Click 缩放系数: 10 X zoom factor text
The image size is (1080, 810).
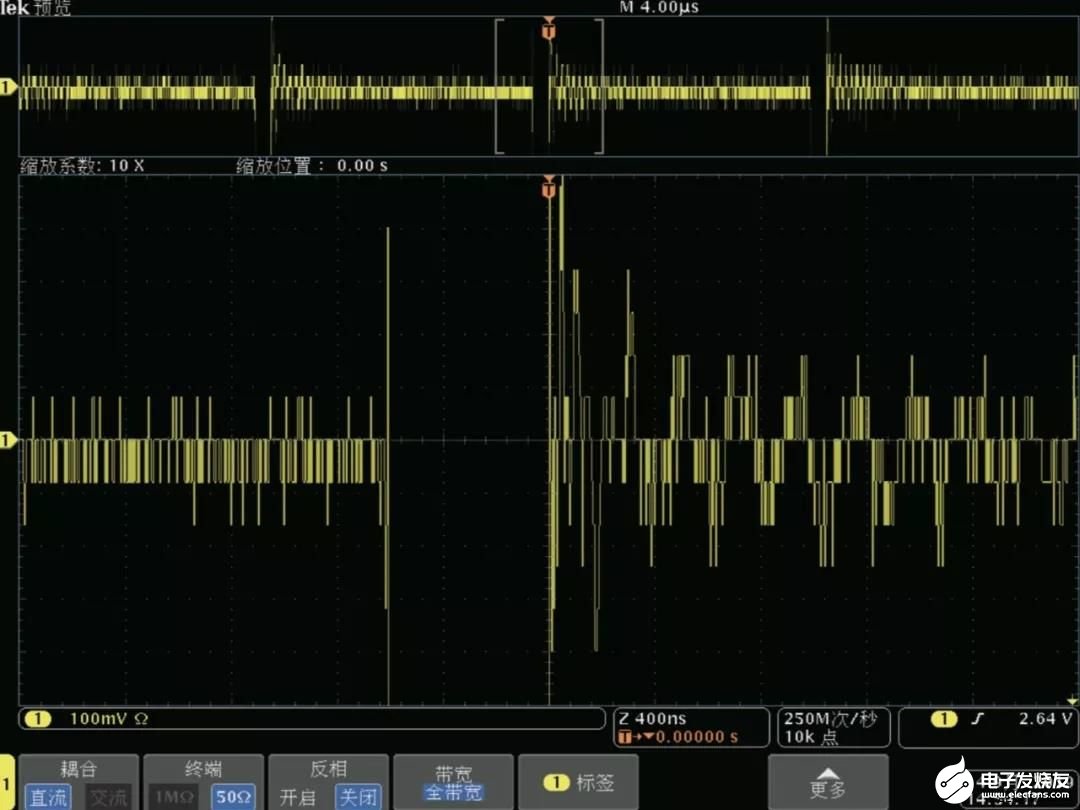[x=83, y=165]
